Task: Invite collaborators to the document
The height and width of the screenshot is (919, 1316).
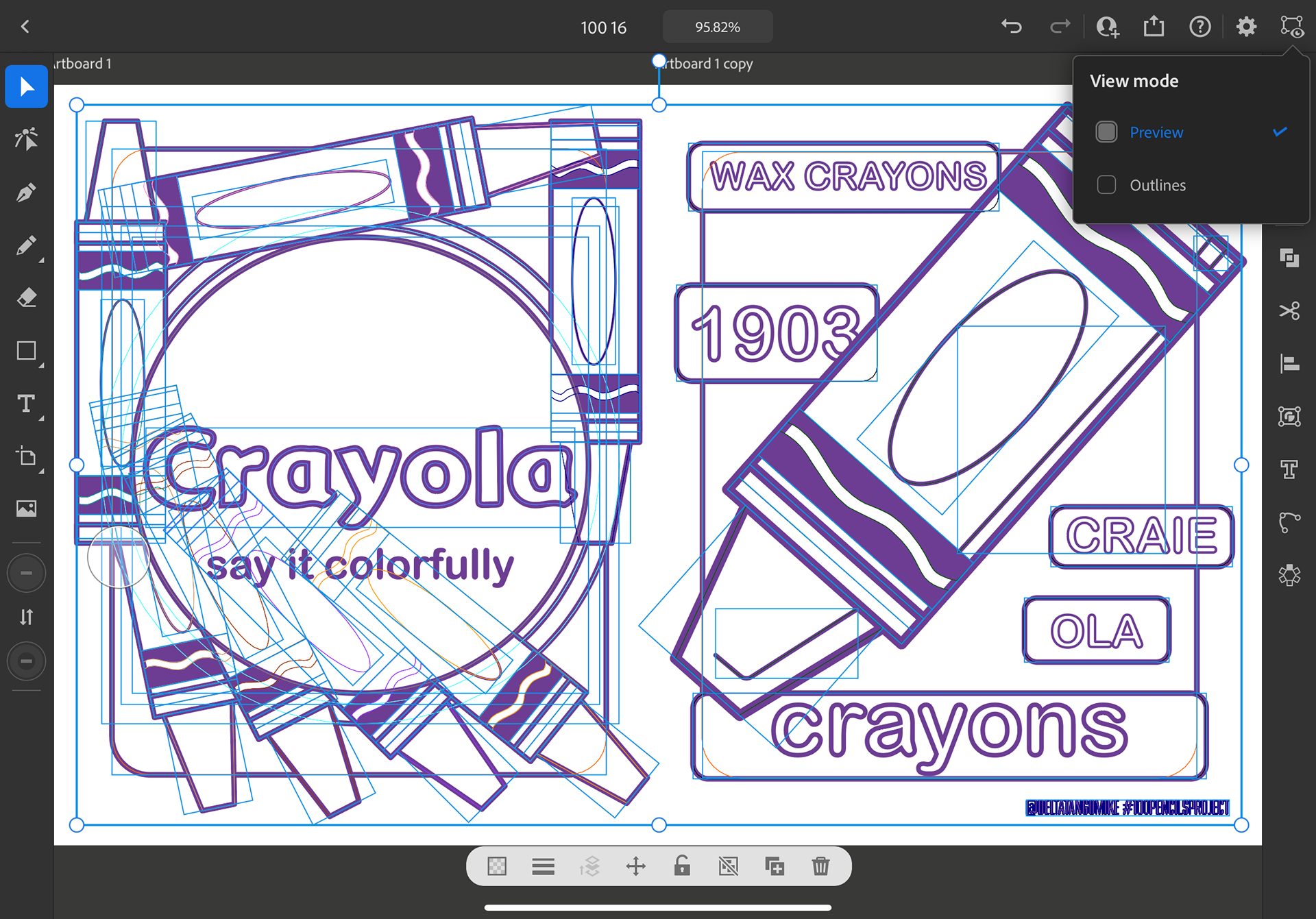Action: pos(1107,27)
